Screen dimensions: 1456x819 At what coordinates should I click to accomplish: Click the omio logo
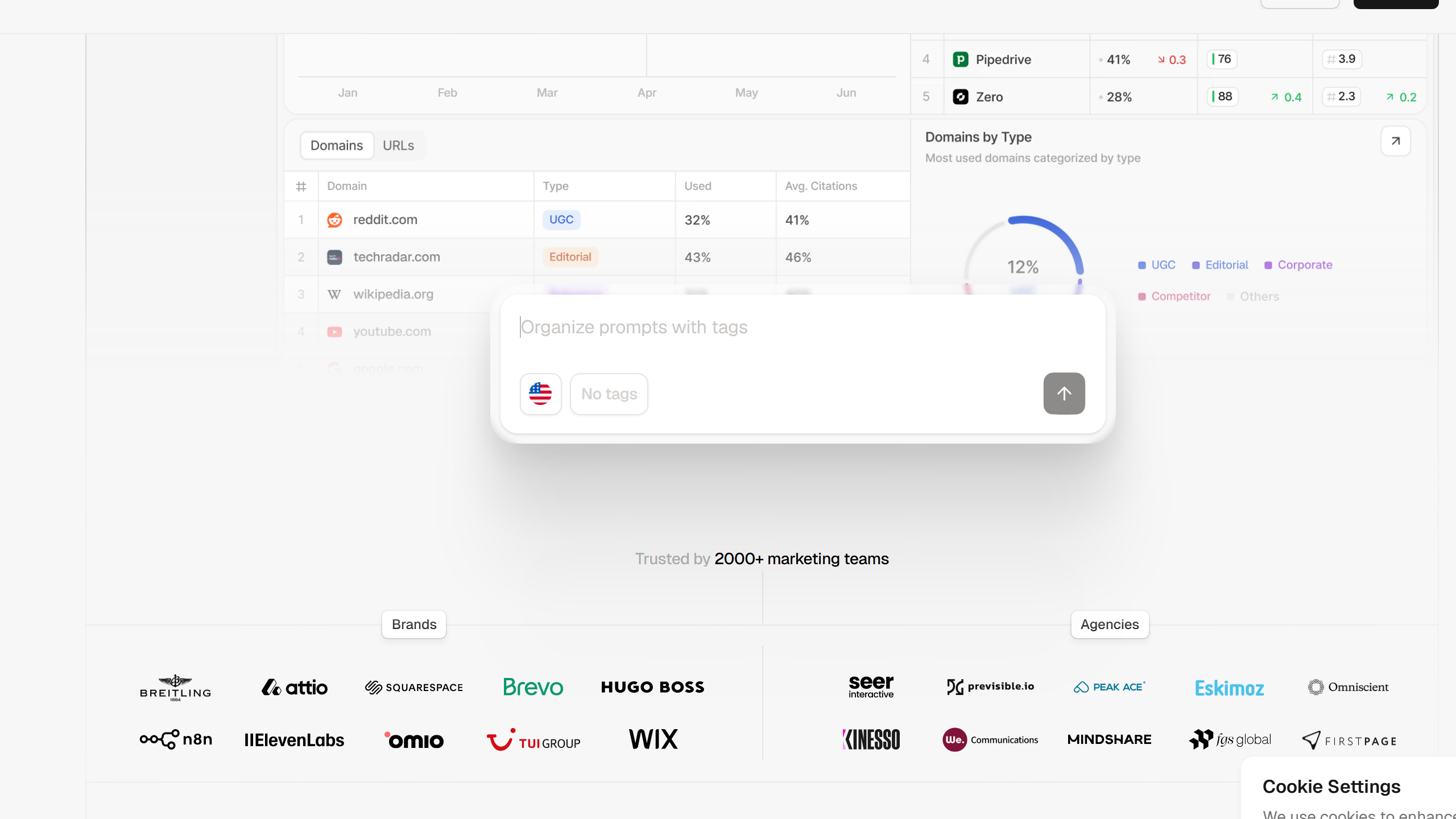pyautogui.click(x=414, y=740)
